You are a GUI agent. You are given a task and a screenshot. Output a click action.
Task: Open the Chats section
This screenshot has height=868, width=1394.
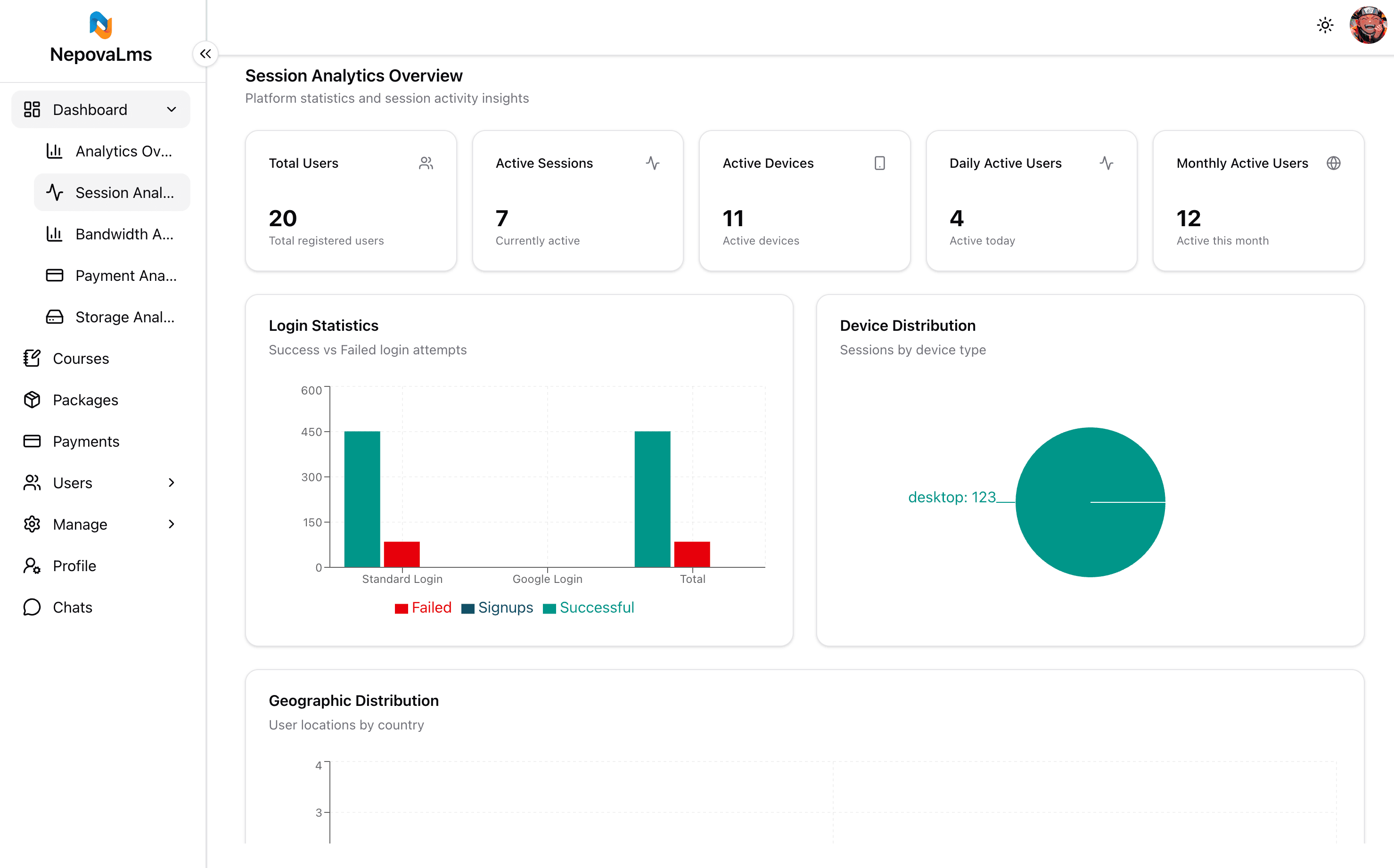click(100, 607)
